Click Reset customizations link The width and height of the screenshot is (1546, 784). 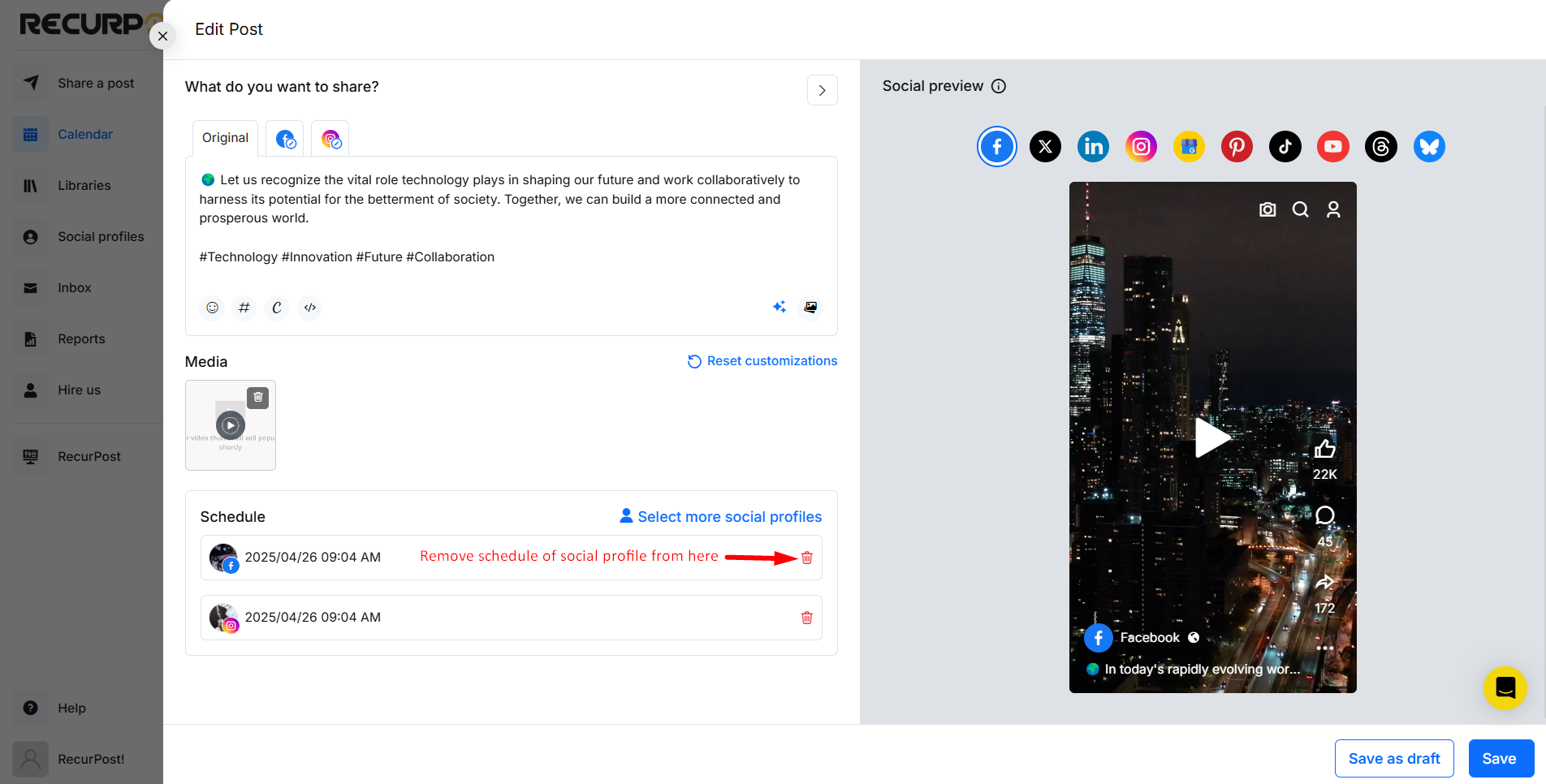(x=762, y=361)
